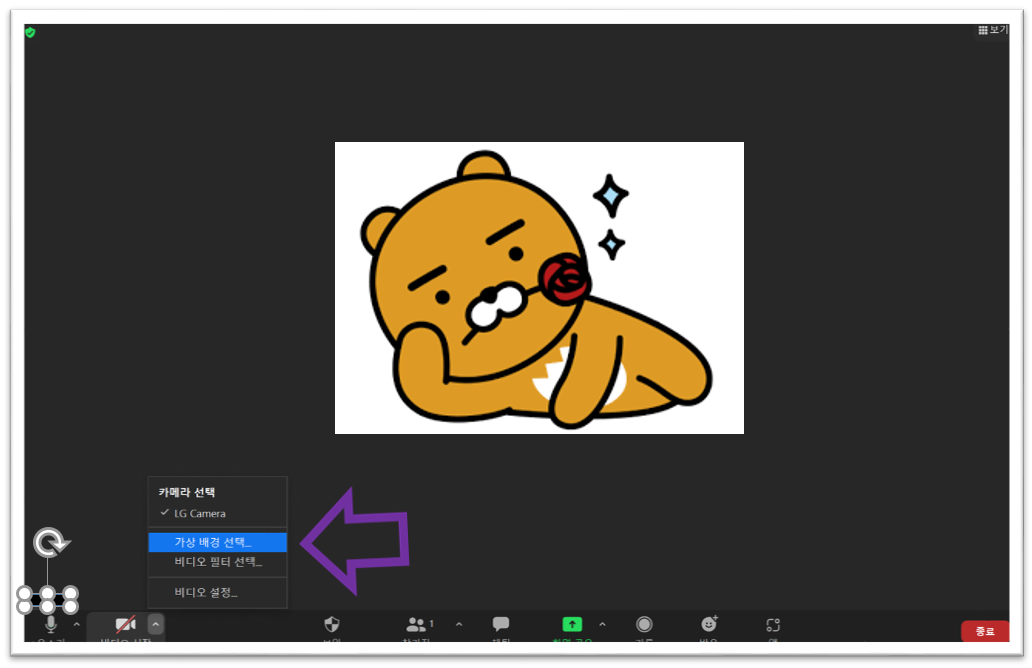The width and height of the screenshot is (1032, 668).
Task: Open 비디오 설정 from the menu
Action: [217, 592]
